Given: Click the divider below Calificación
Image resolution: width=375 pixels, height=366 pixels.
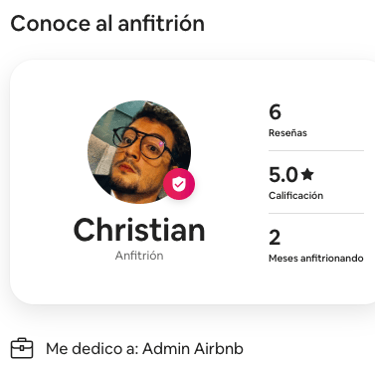Looking at the screenshot, I should click(316, 213).
